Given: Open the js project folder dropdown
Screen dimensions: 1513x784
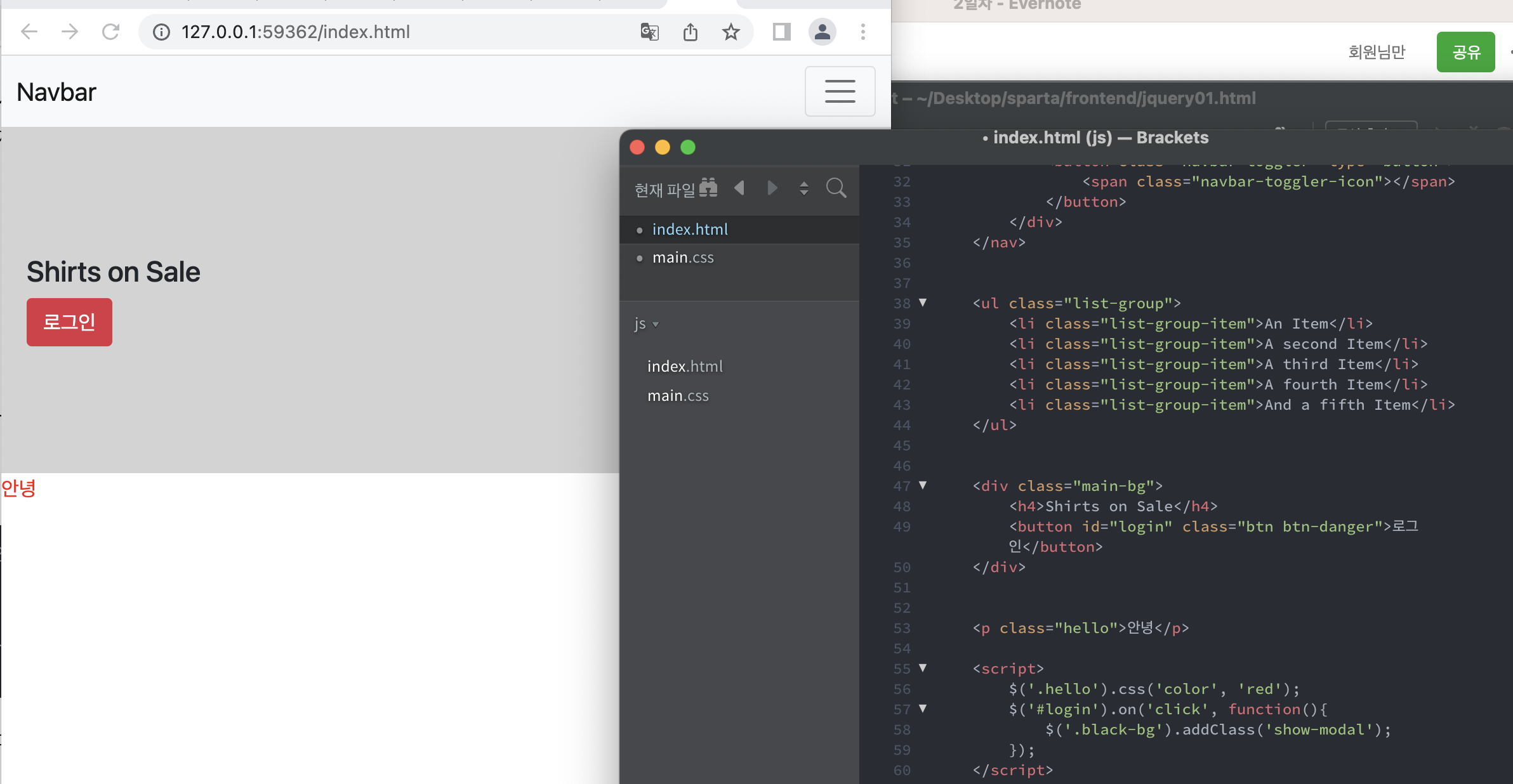Looking at the screenshot, I should click(647, 323).
